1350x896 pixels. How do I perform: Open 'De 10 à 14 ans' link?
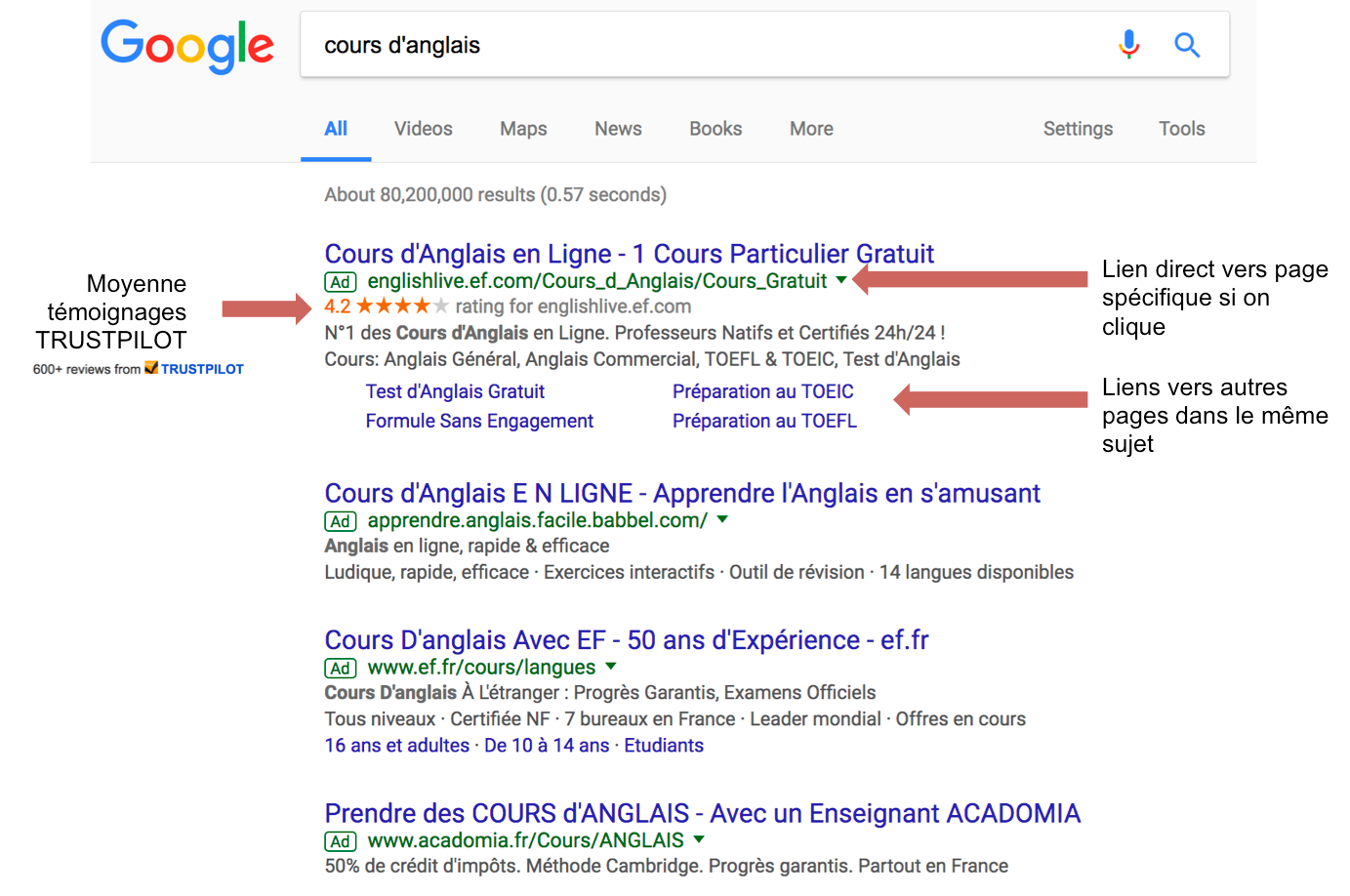pos(547,746)
